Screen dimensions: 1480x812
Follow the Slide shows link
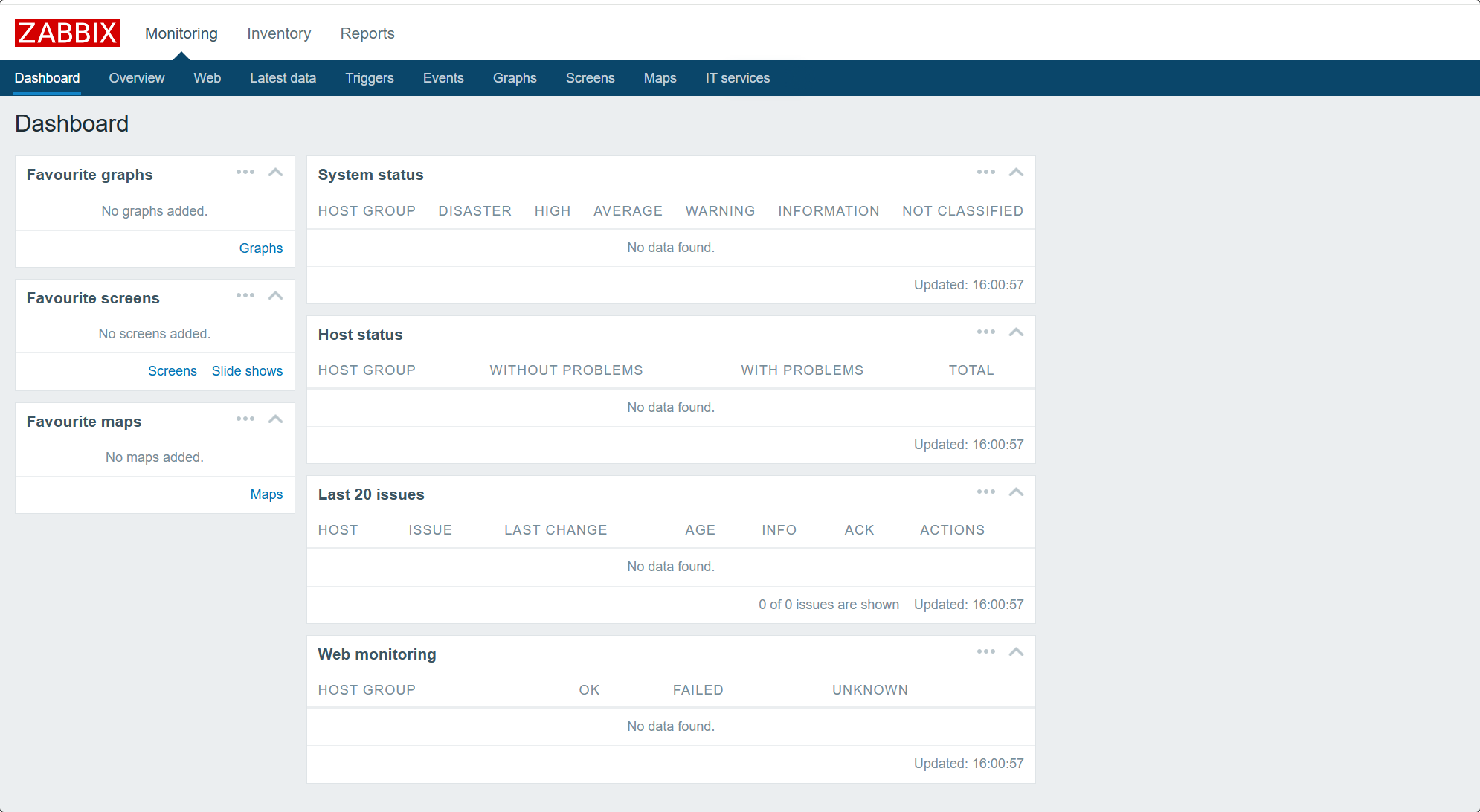click(247, 371)
